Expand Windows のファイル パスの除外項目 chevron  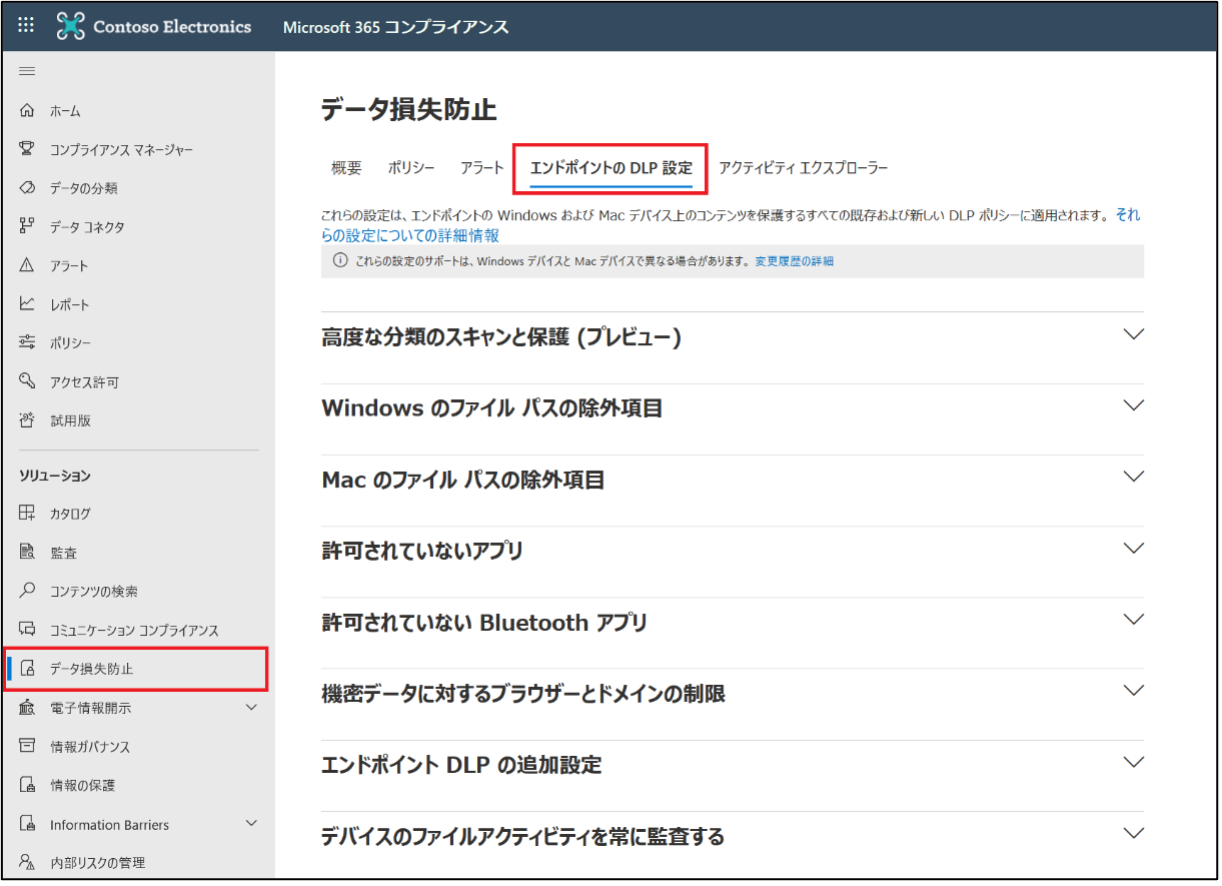pos(1133,406)
